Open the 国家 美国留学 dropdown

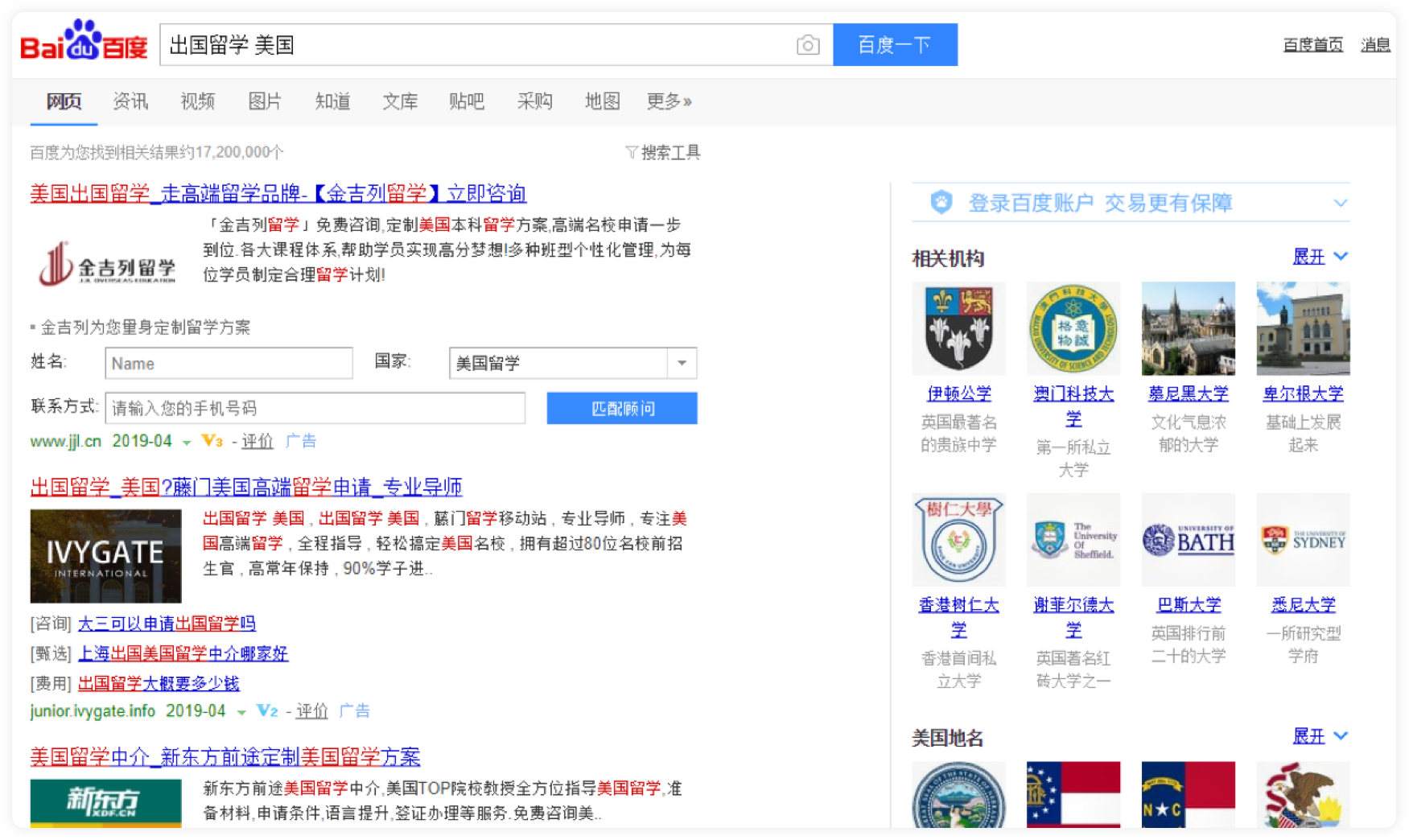pos(573,363)
